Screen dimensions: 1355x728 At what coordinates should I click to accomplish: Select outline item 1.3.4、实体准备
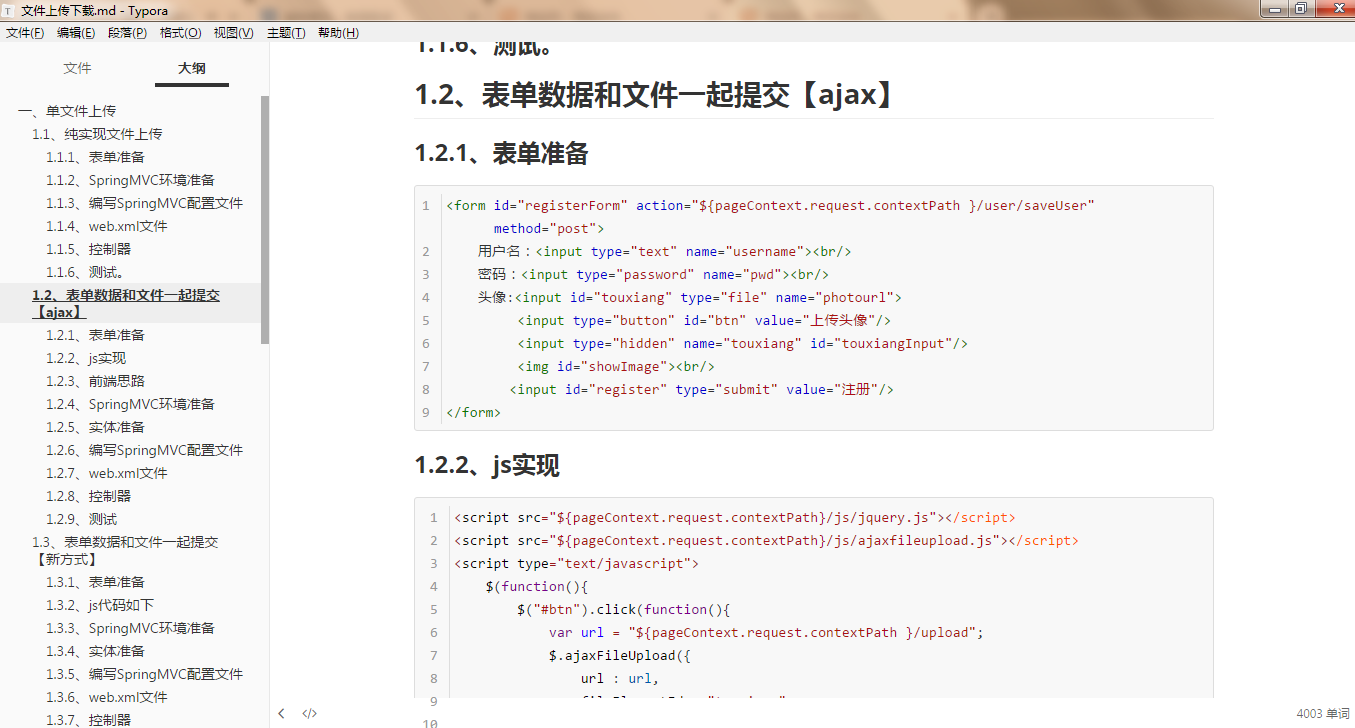[x=95, y=651]
